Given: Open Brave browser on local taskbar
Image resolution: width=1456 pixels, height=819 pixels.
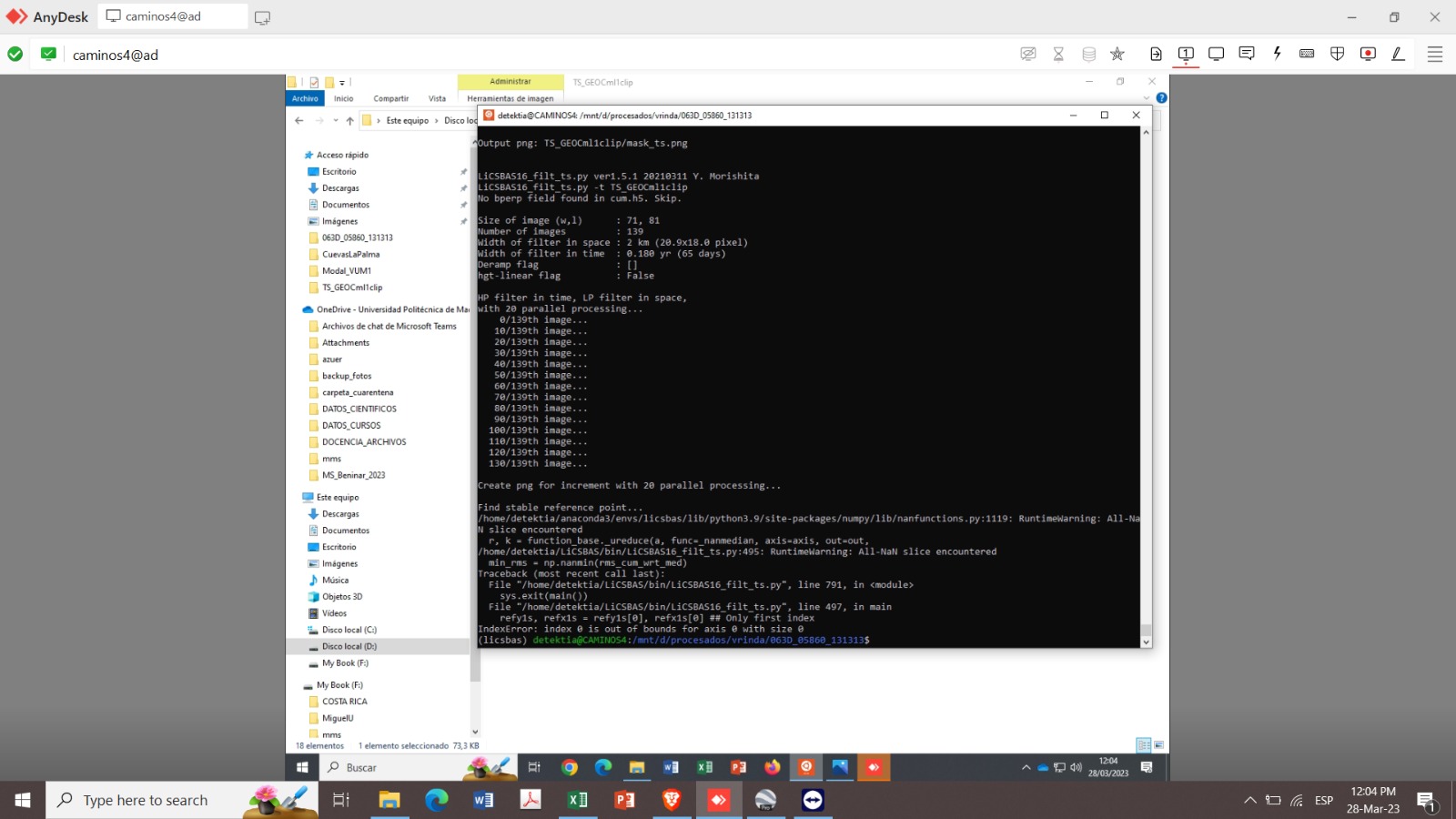Looking at the screenshot, I should 672,800.
